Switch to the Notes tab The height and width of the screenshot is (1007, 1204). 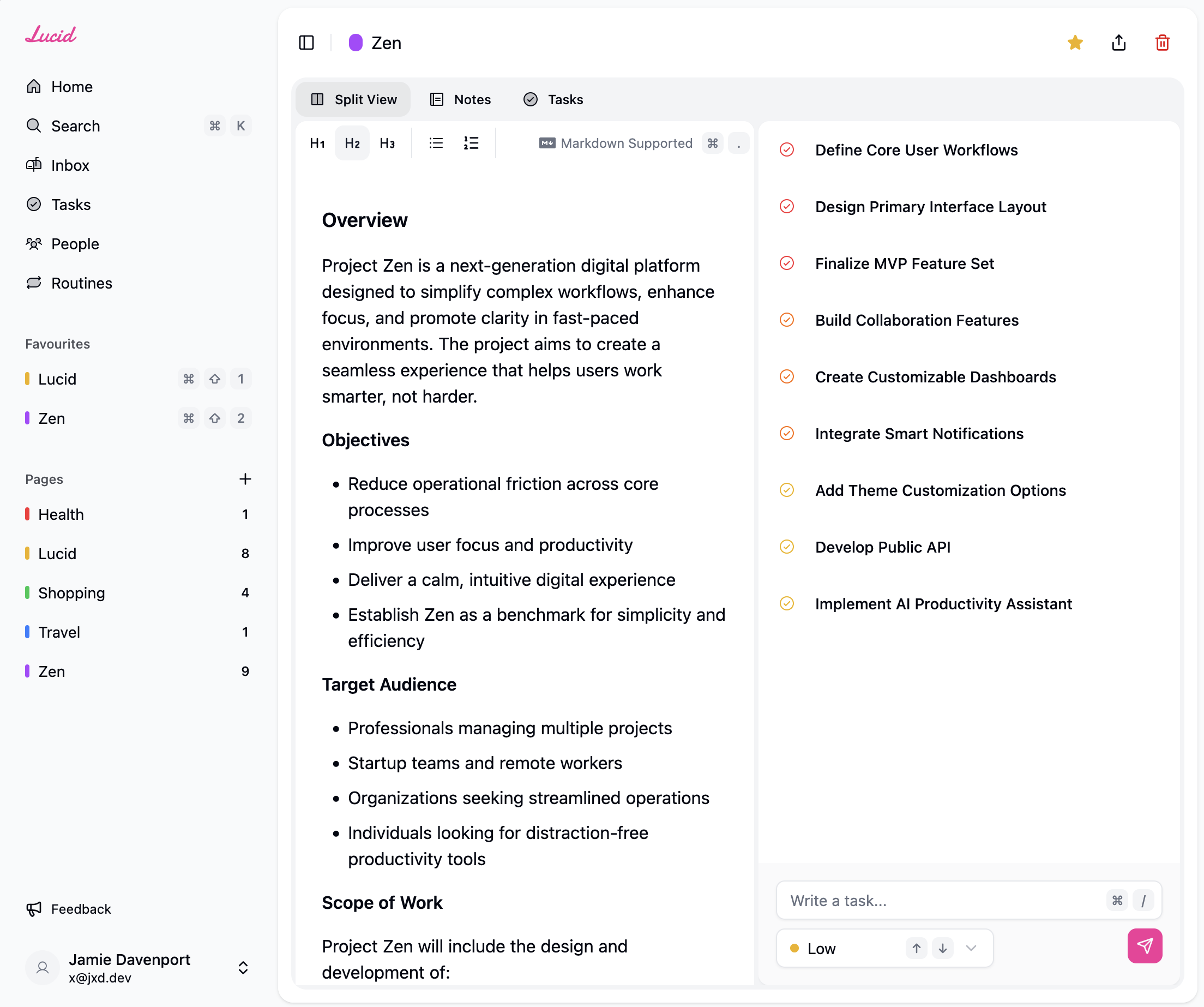click(x=460, y=100)
